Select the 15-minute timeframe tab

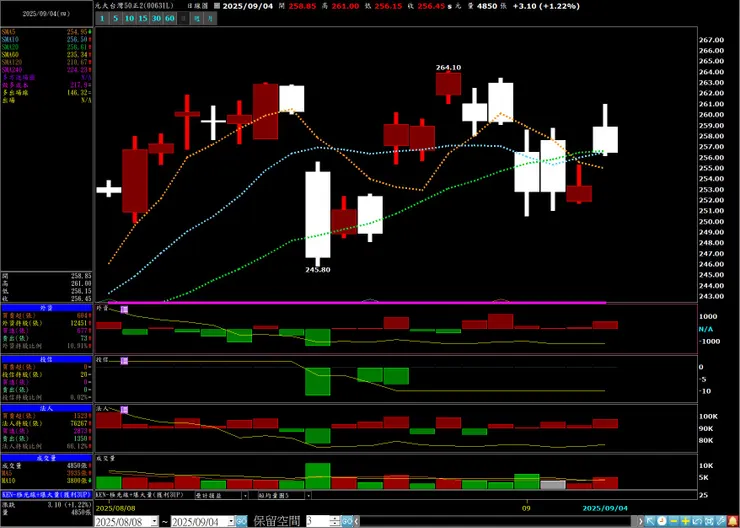(x=143, y=18)
